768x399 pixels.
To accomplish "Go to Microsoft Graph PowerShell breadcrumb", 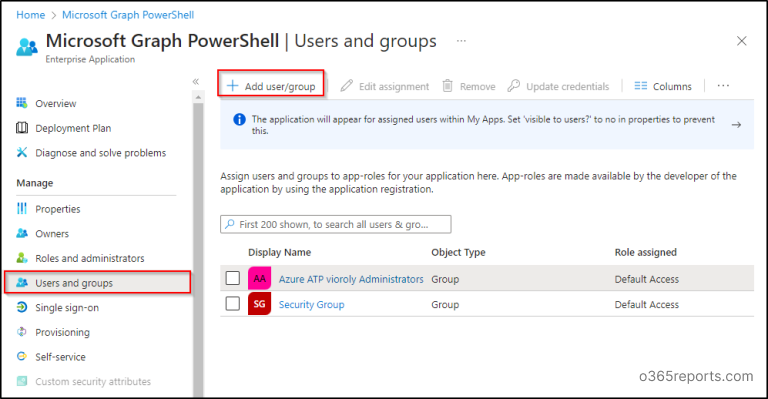I will click(x=128, y=15).
